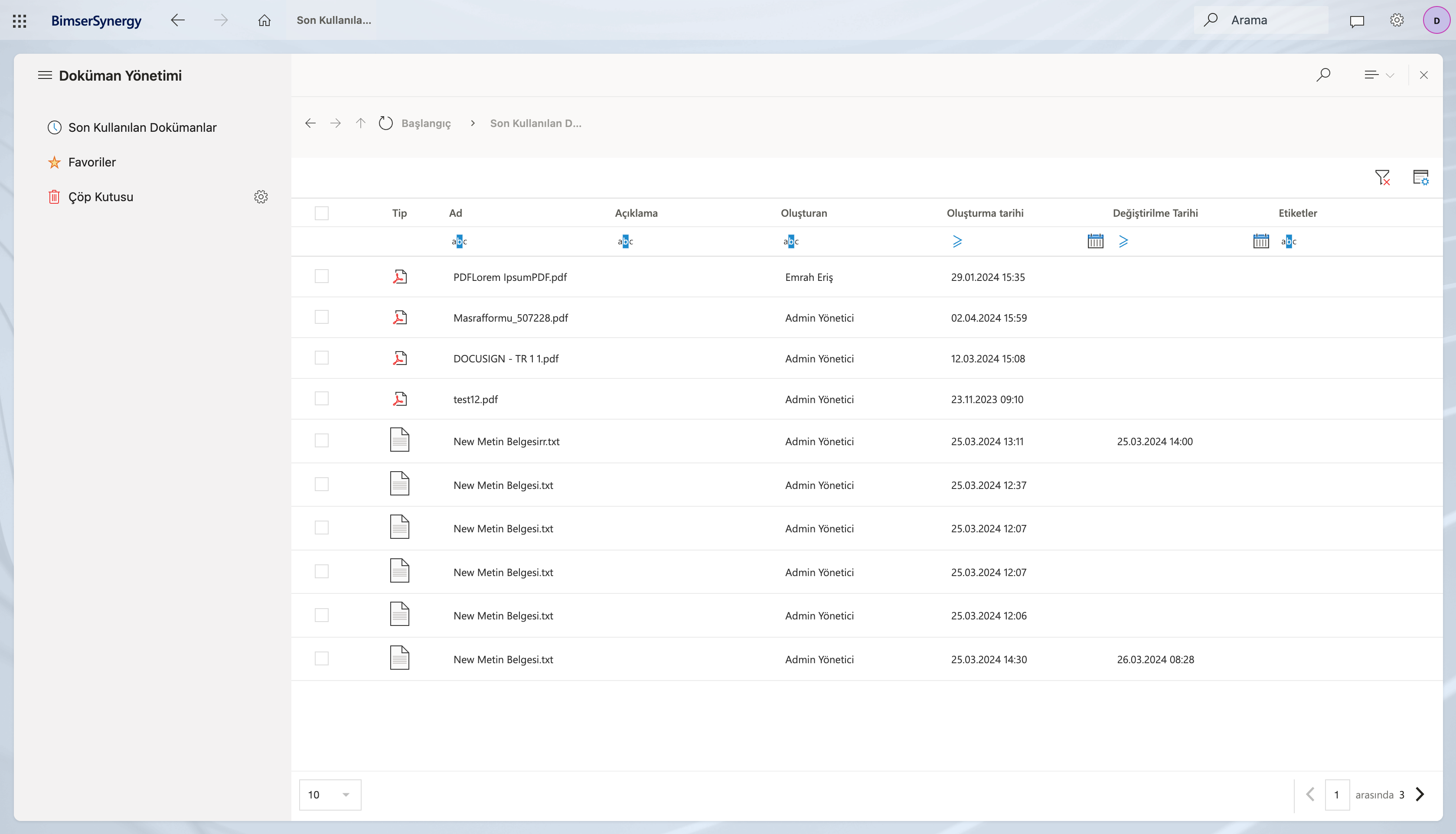
Task: Open Çöp Kutusu in sidebar
Action: coord(100,196)
